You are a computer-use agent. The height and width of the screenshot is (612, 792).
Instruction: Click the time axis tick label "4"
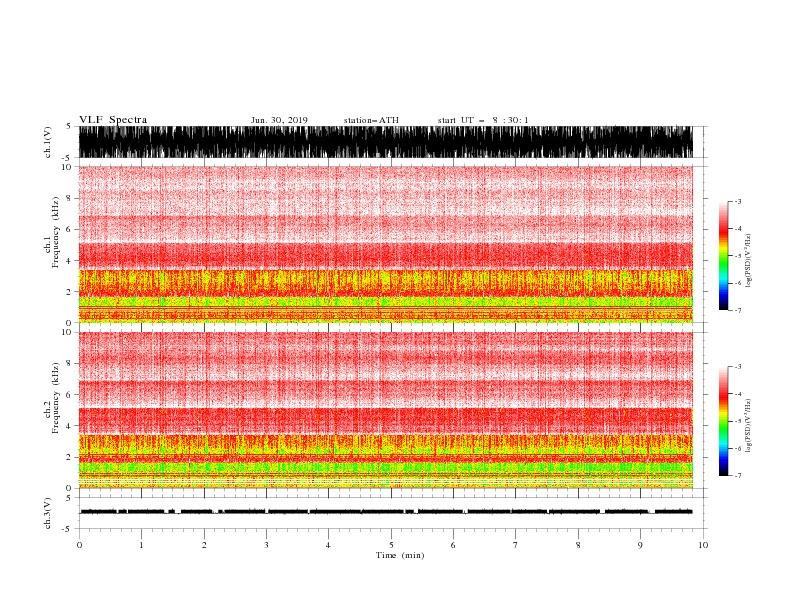coord(328,545)
